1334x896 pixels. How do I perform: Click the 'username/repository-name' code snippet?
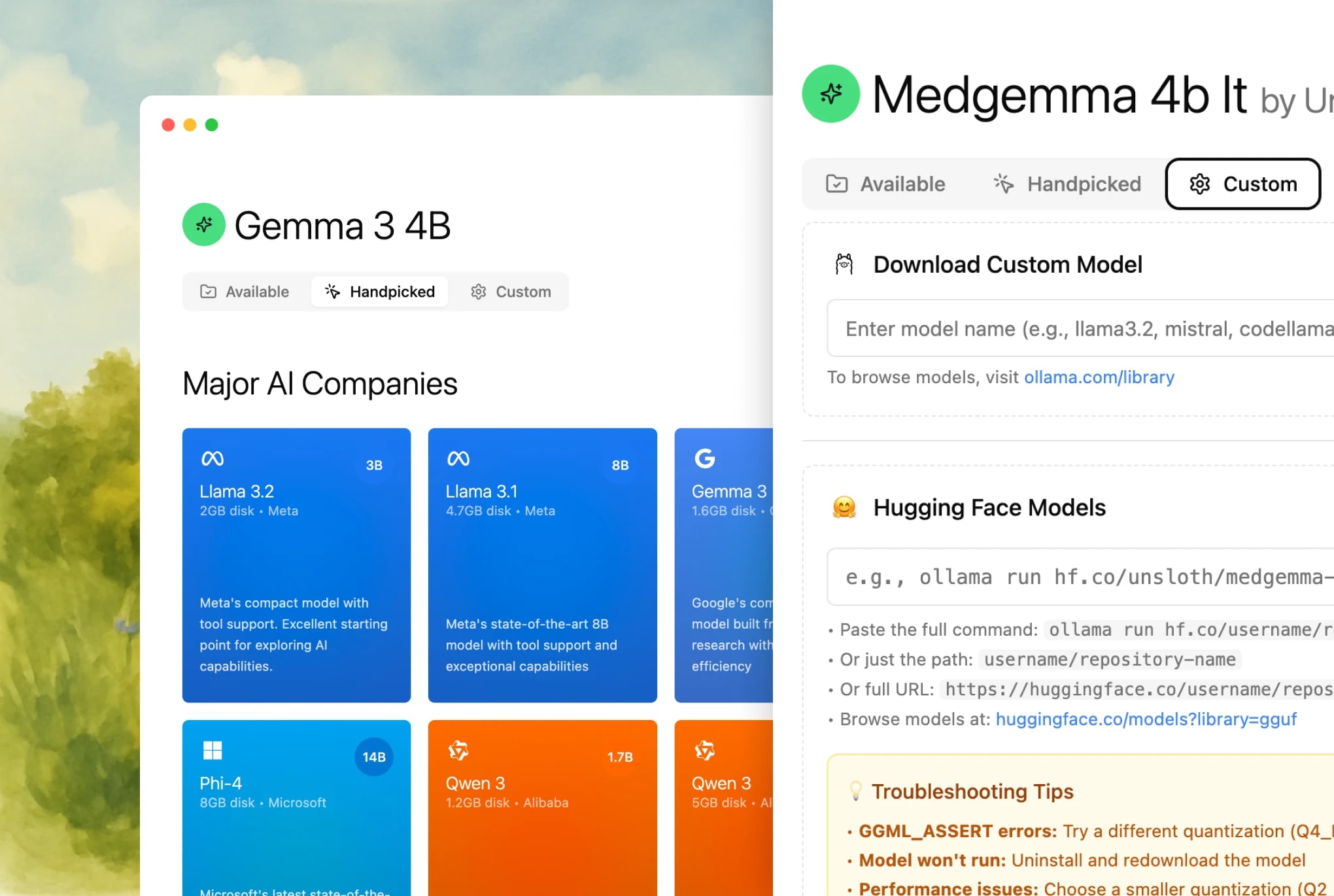1110,659
